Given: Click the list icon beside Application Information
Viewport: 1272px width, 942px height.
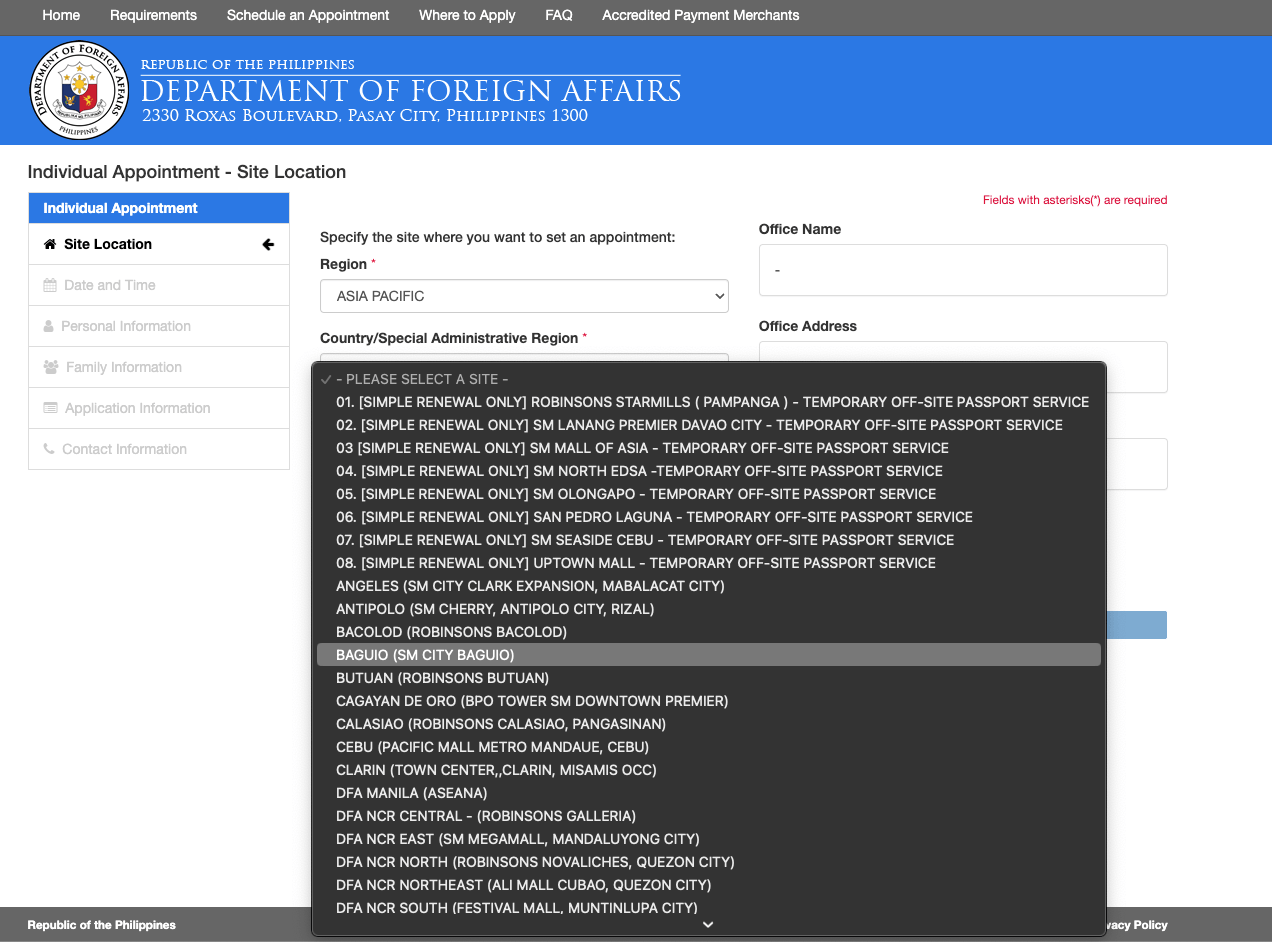Looking at the screenshot, I should click(50, 408).
